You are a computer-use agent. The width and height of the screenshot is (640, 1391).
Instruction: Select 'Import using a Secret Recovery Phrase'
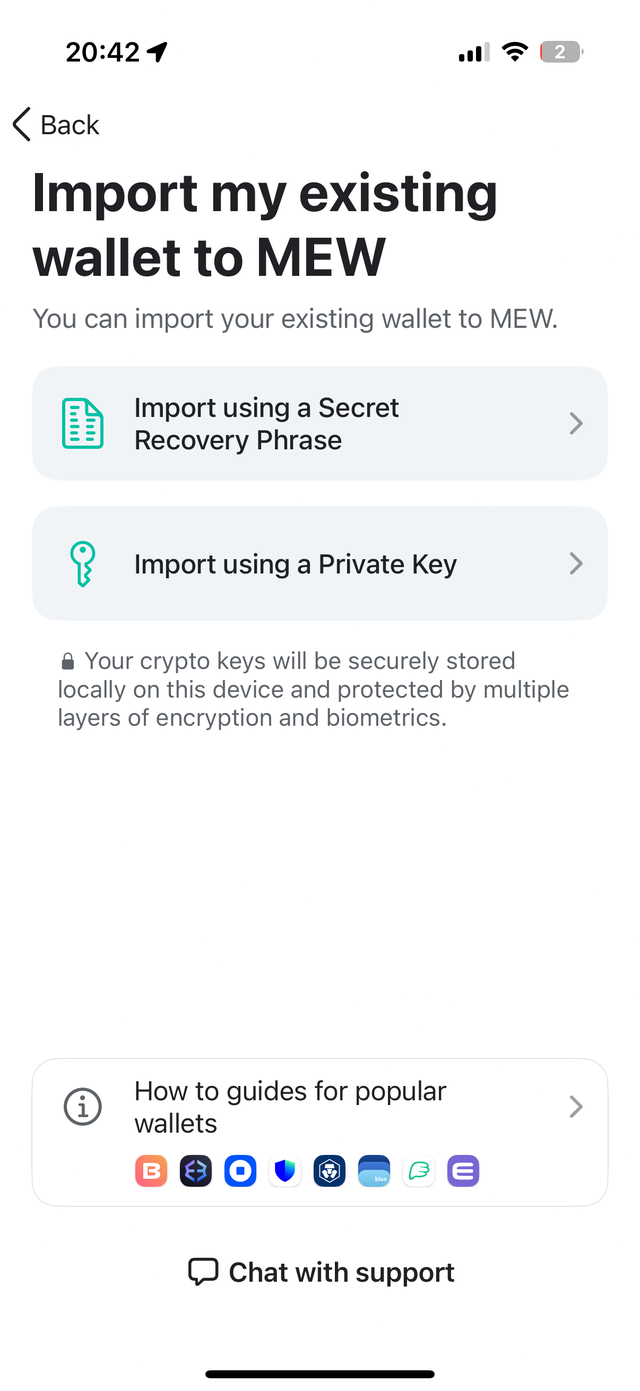point(267,424)
